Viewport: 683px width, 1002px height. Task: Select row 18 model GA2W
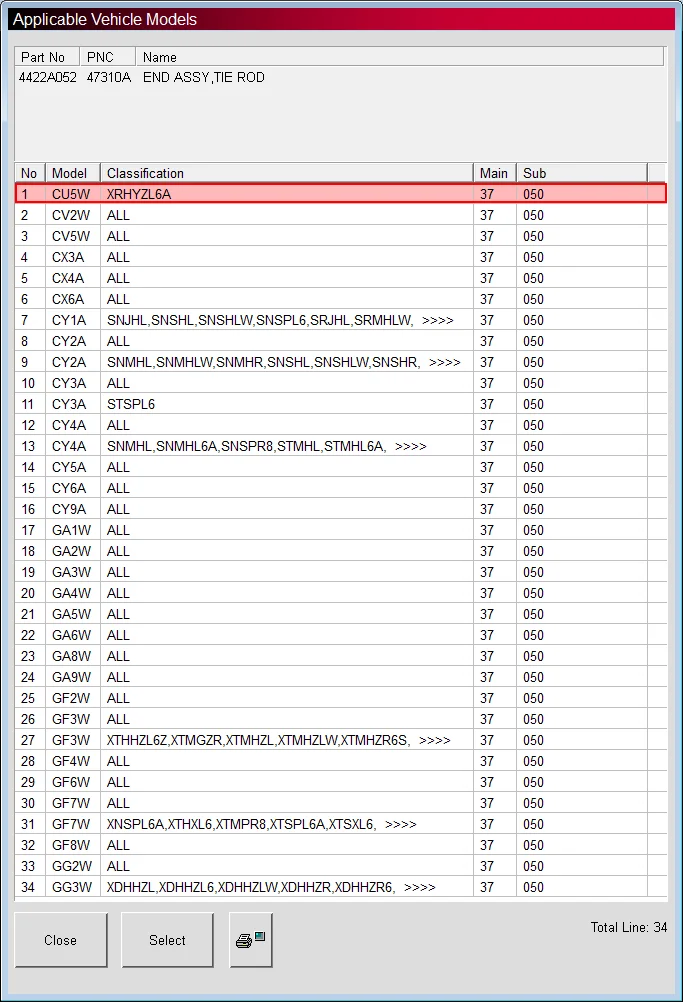(72, 551)
